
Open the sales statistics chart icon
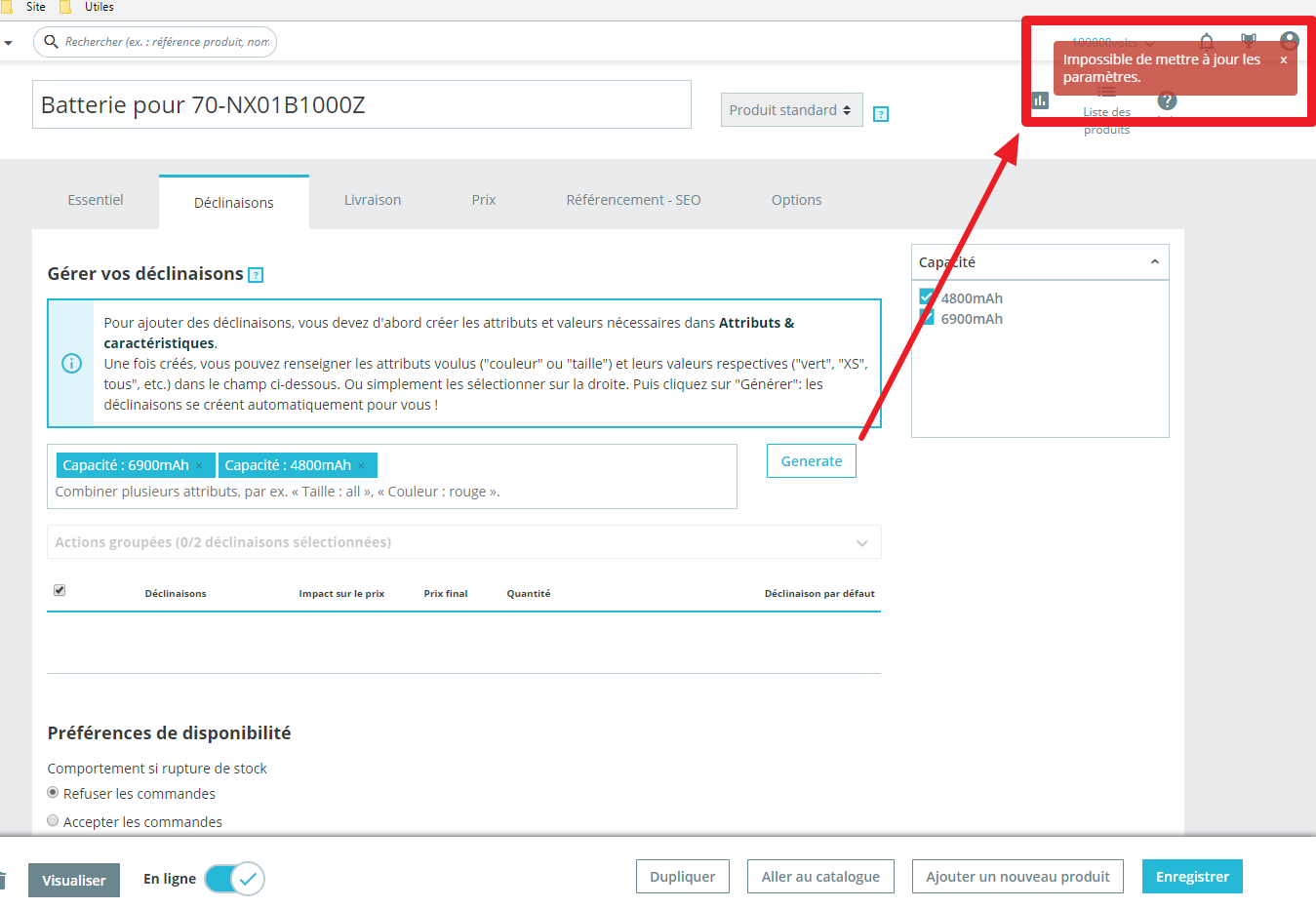pos(1040,99)
